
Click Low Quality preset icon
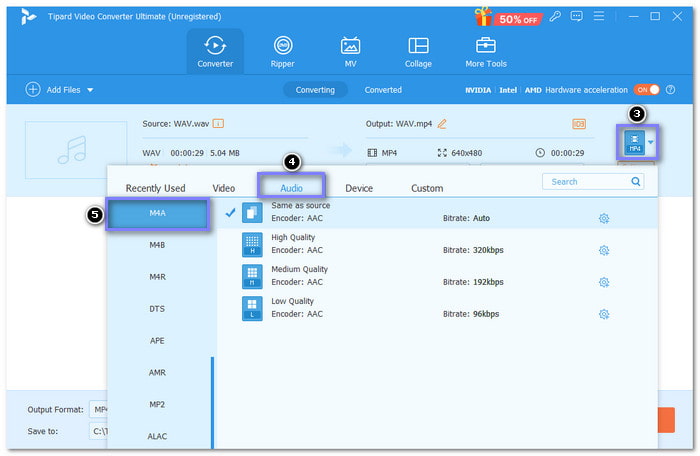point(252,308)
